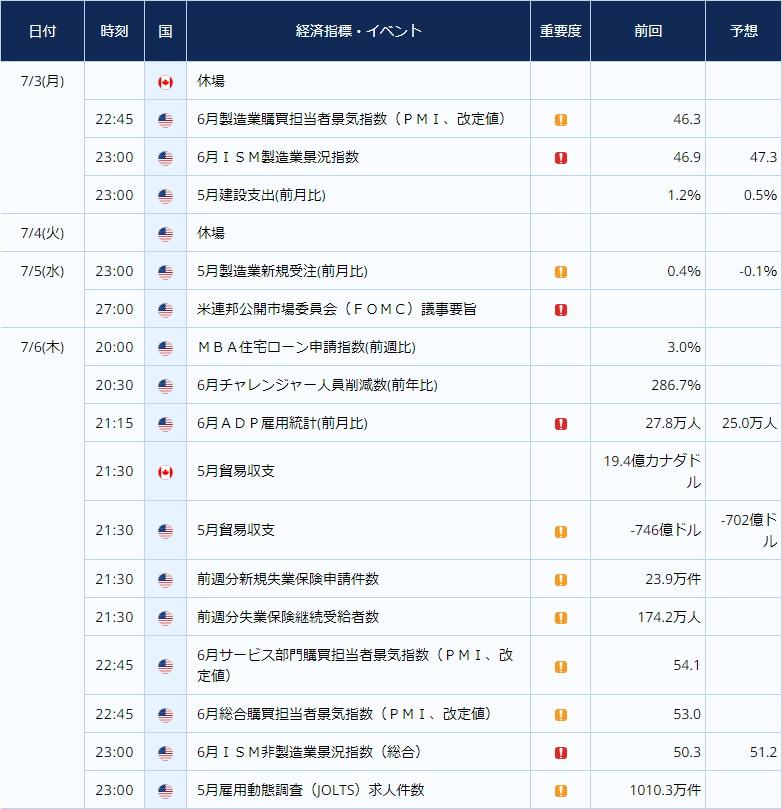This screenshot has width=782, height=809.
Task: Click the previous value 1010.3万件
Action: click(665, 790)
